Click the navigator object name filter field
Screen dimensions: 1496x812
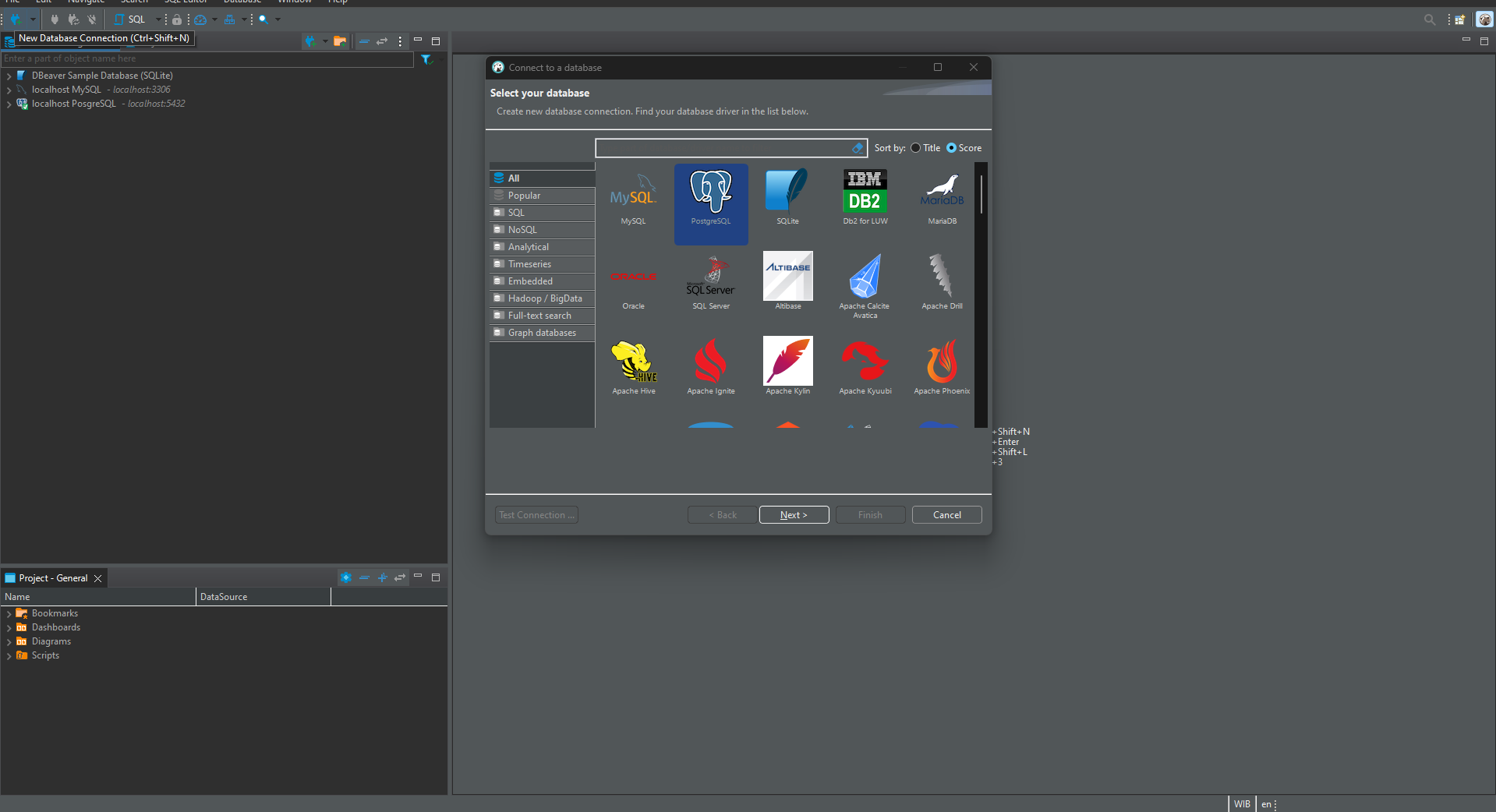coord(207,59)
